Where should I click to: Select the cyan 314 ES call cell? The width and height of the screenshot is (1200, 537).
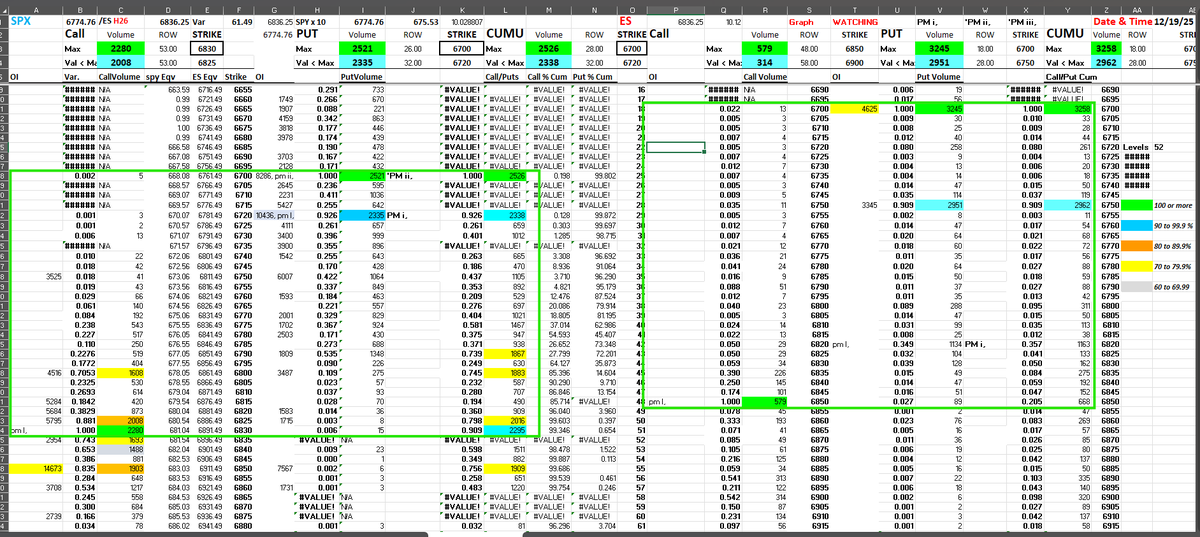(x=765, y=62)
